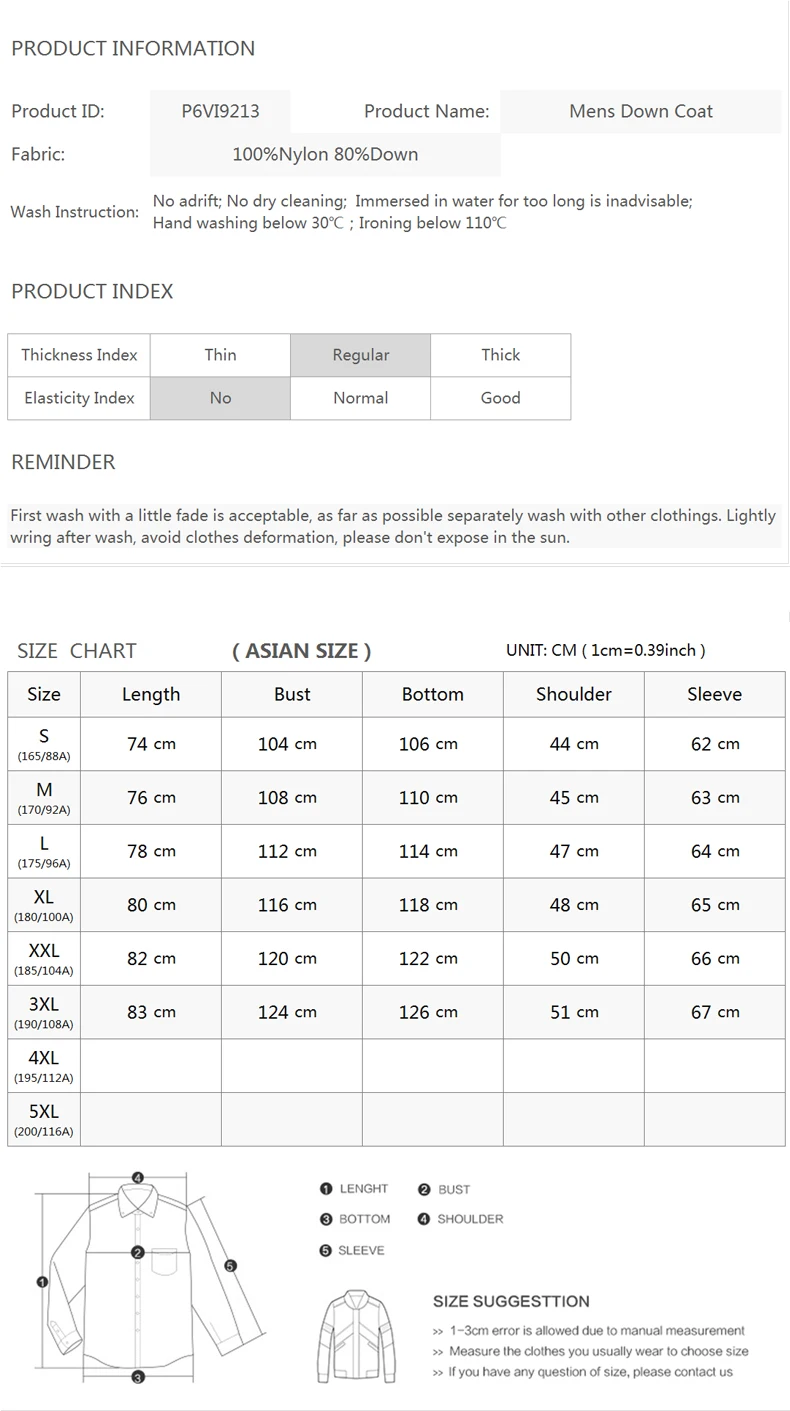Click the number 1 LENGHT legend marker

[326, 1189]
